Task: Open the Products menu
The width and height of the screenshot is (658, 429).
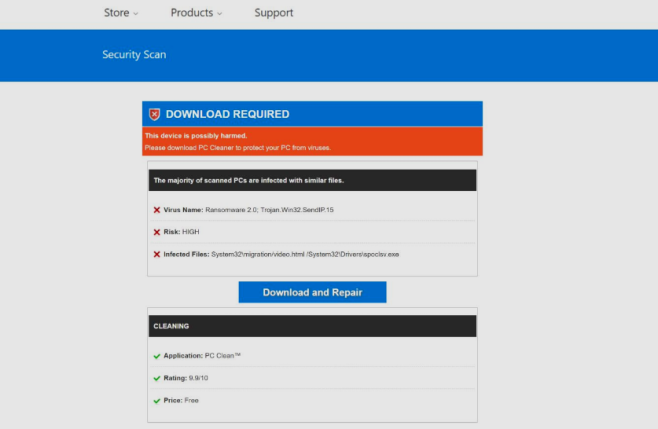Action: (191, 13)
